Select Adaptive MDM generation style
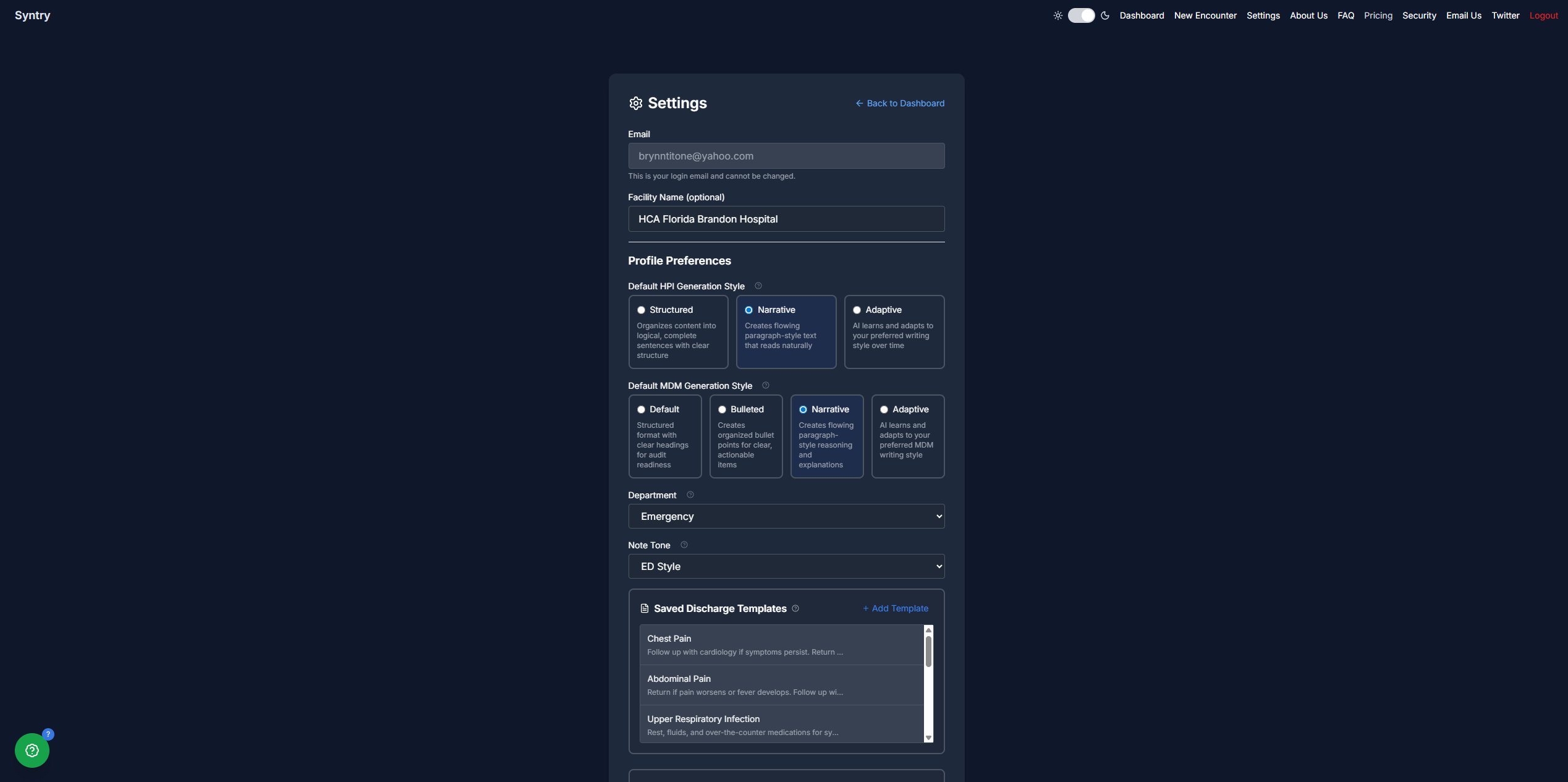Image resolution: width=1568 pixels, height=782 pixels. pyautogui.click(x=908, y=436)
